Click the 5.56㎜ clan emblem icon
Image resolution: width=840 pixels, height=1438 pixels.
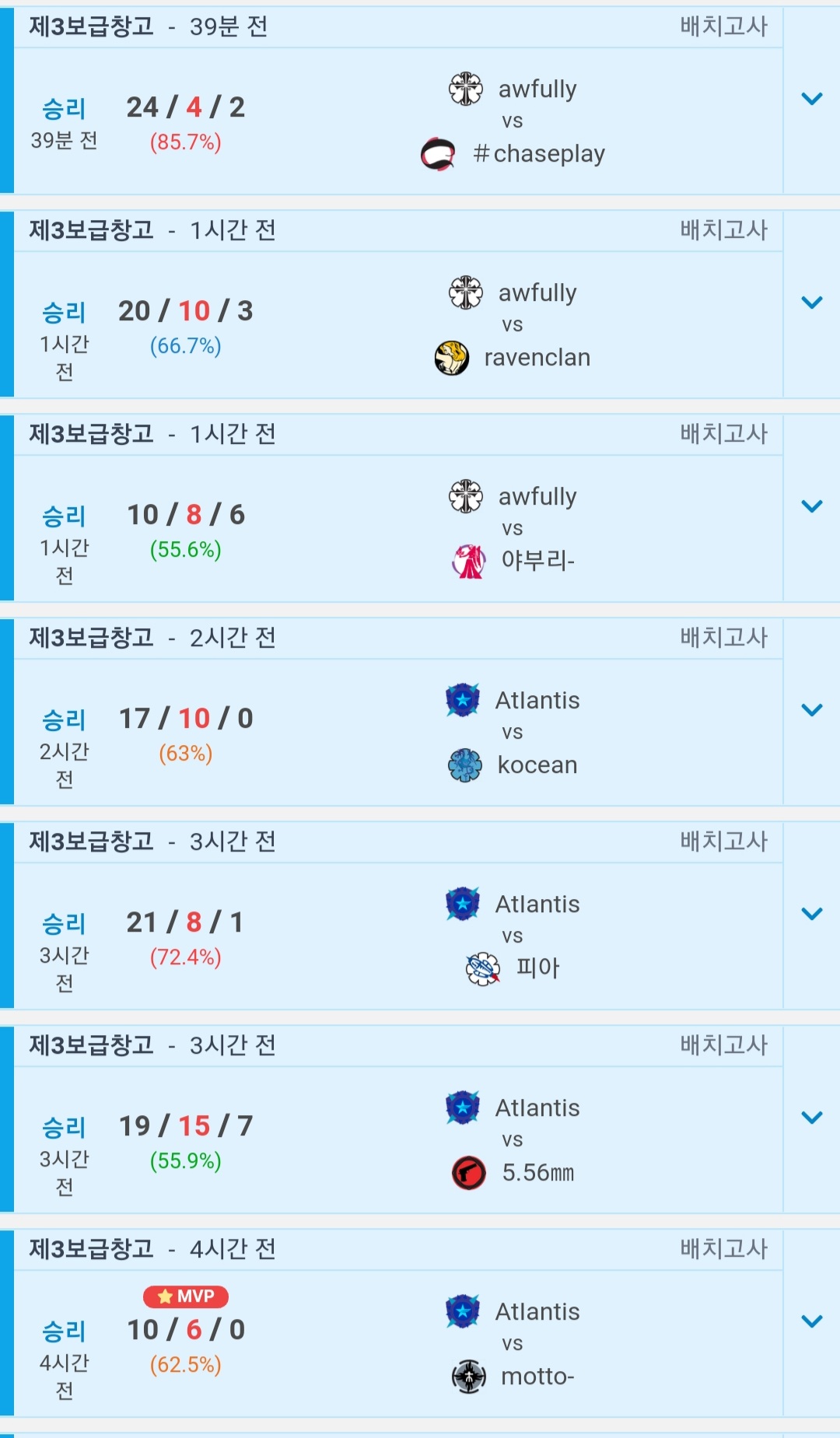click(468, 1173)
